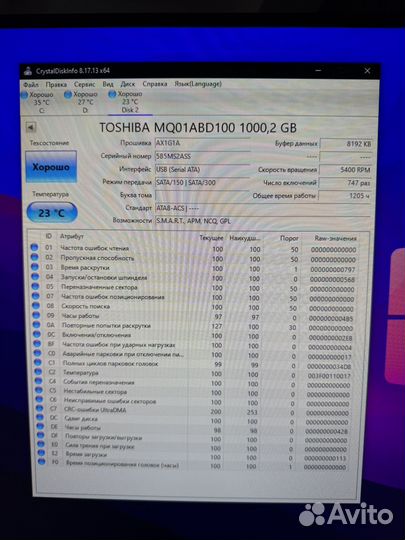Click status icon for DC Сдвиг диска

point(40,417)
